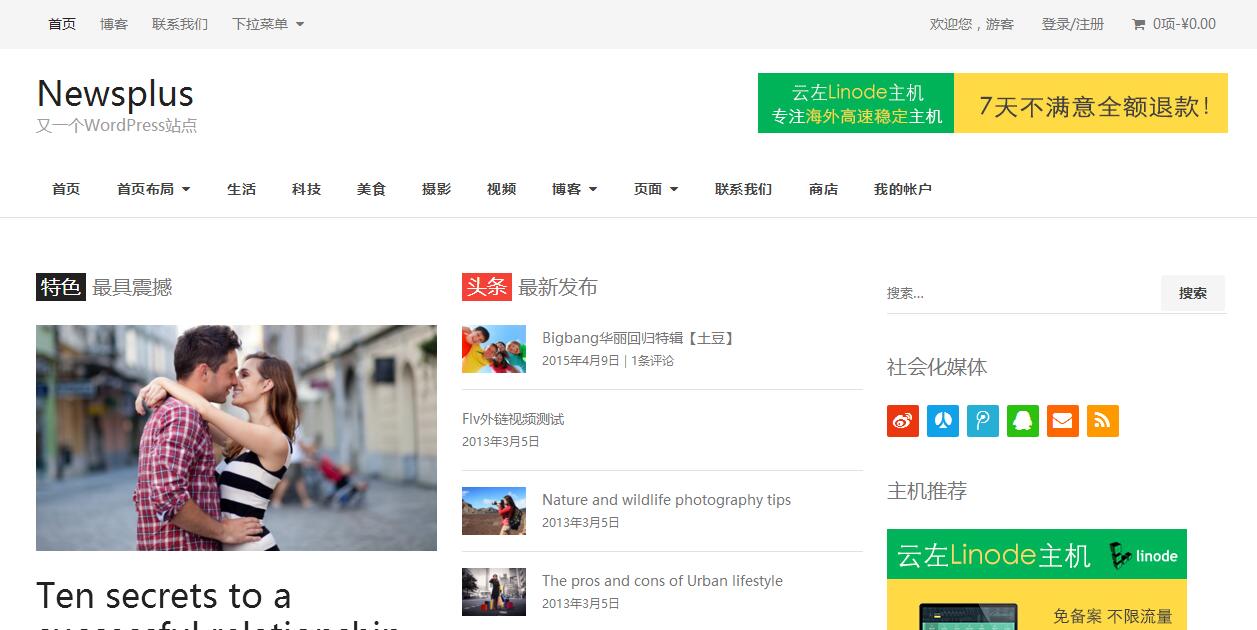The width and height of the screenshot is (1257, 630).
Task: Open the Urban lifestyle article thumbnail
Action: 494,592
